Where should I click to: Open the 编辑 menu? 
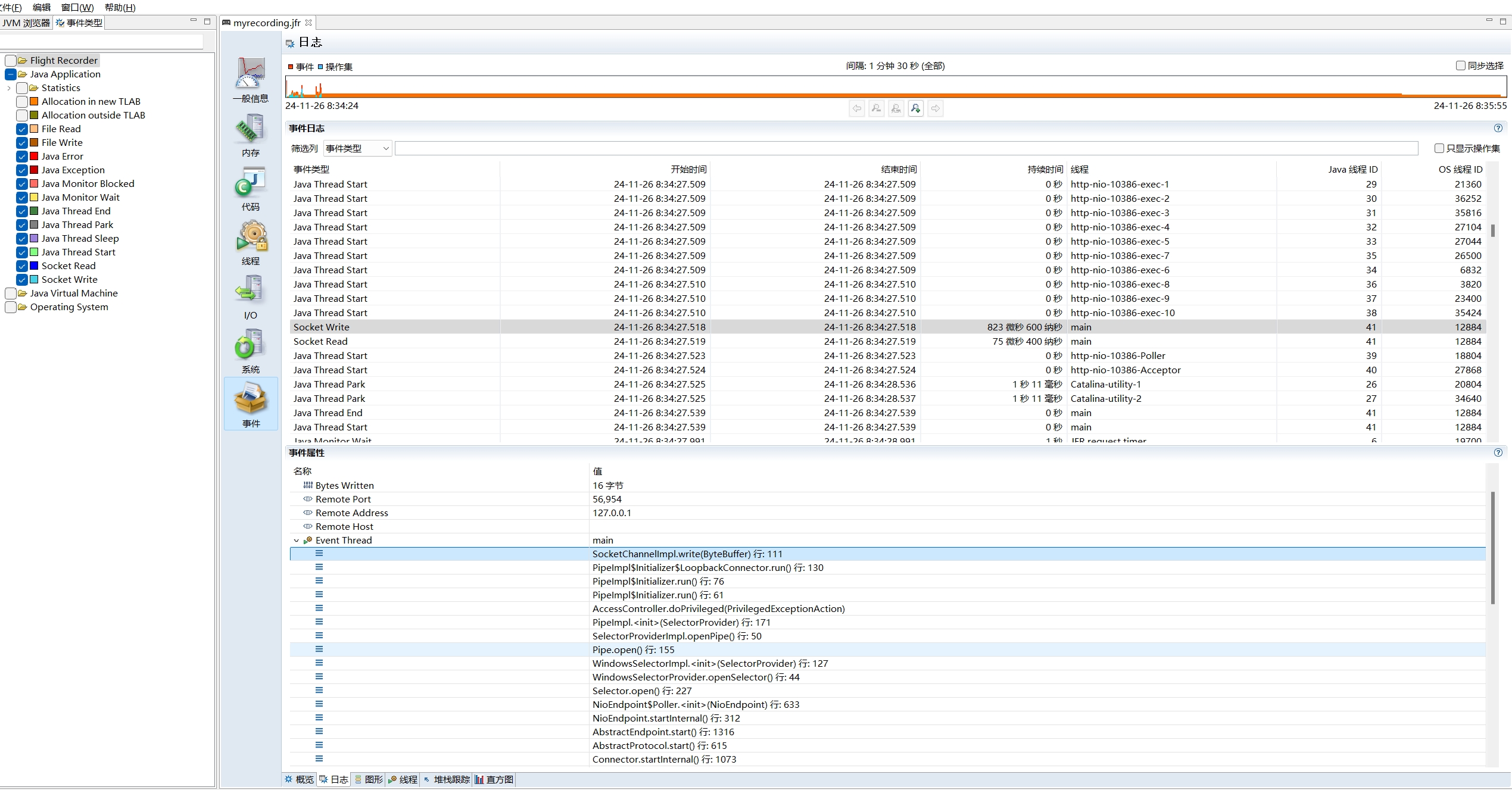click(42, 7)
